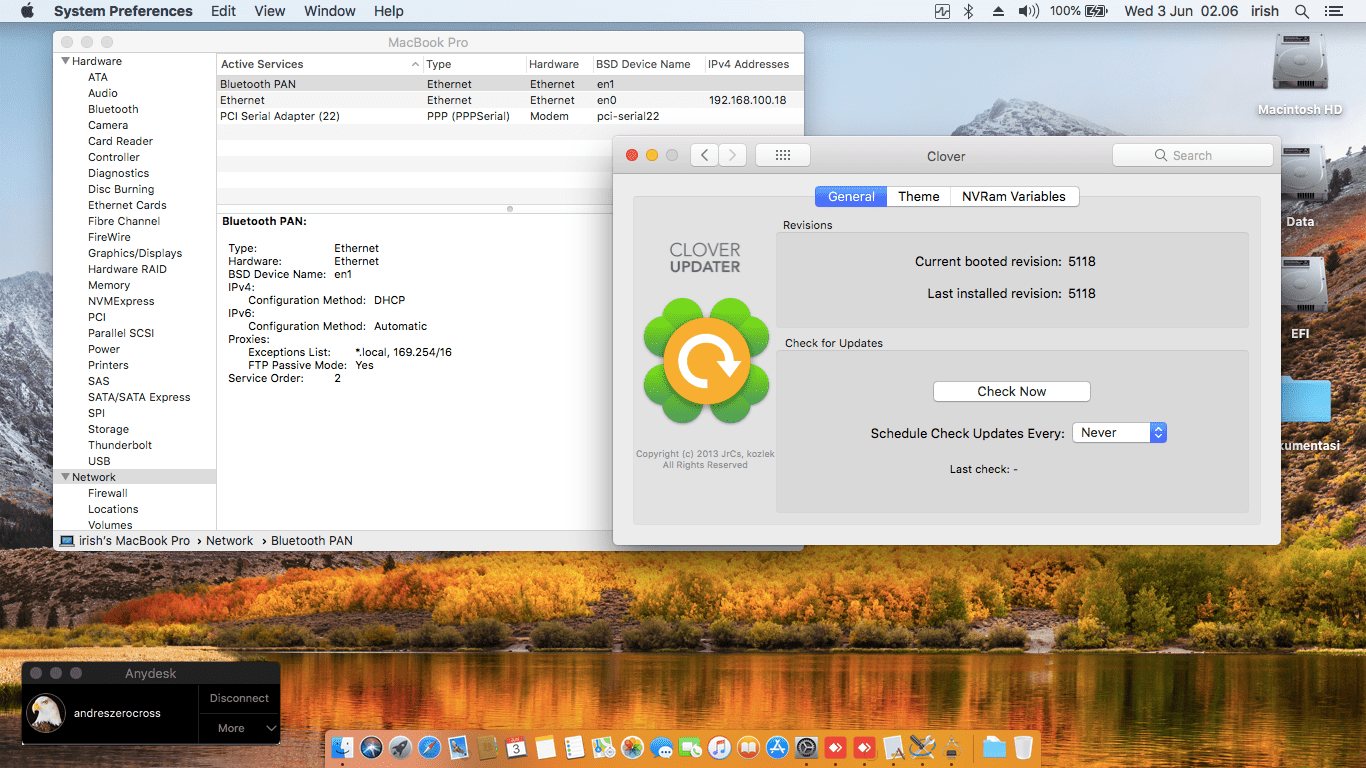Viewport: 1366px width, 768px height.
Task: Open the System Preferences app menu
Action: click(123, 11)
